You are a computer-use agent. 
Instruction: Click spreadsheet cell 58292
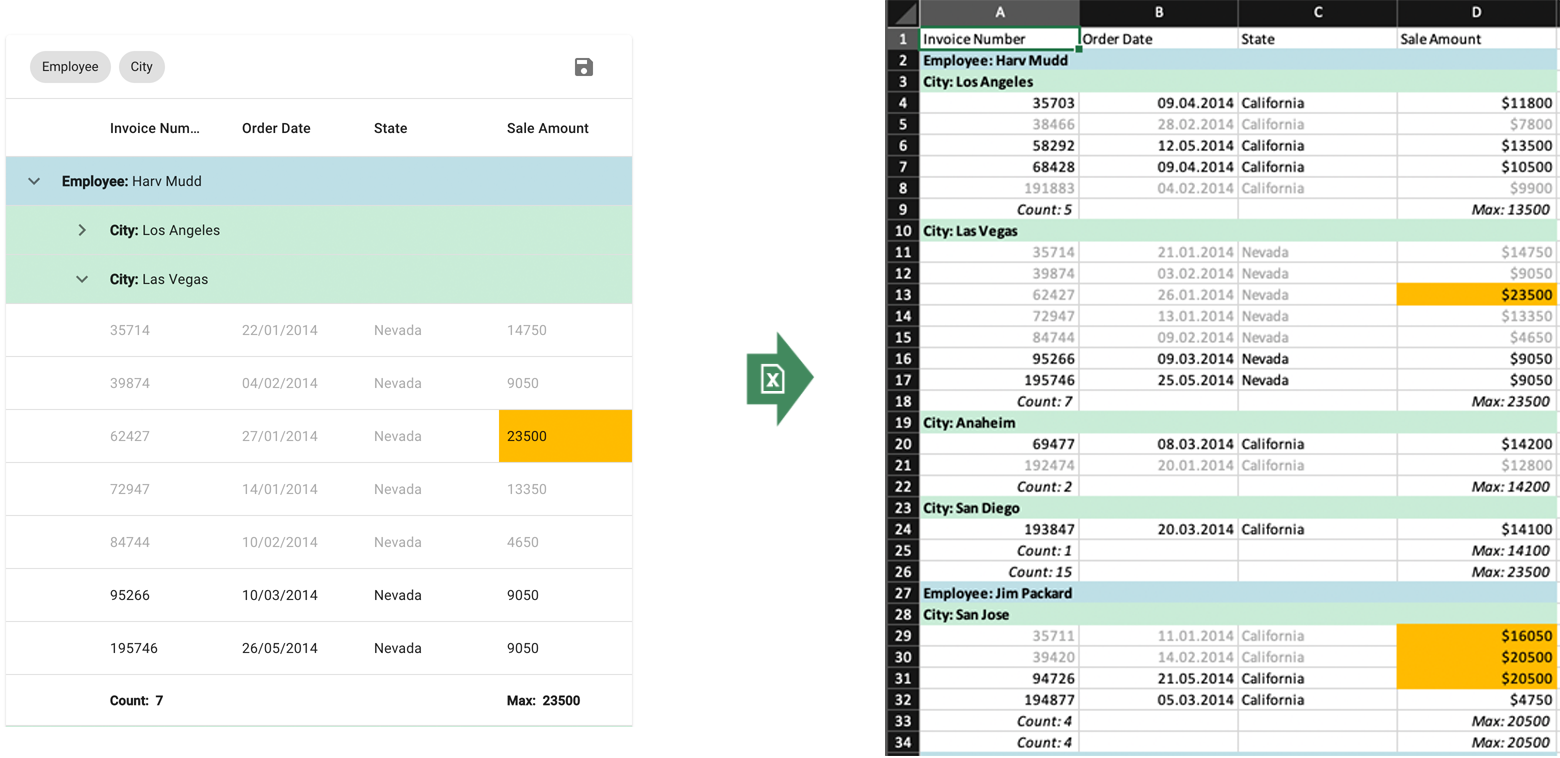click(x=999, y=146)
